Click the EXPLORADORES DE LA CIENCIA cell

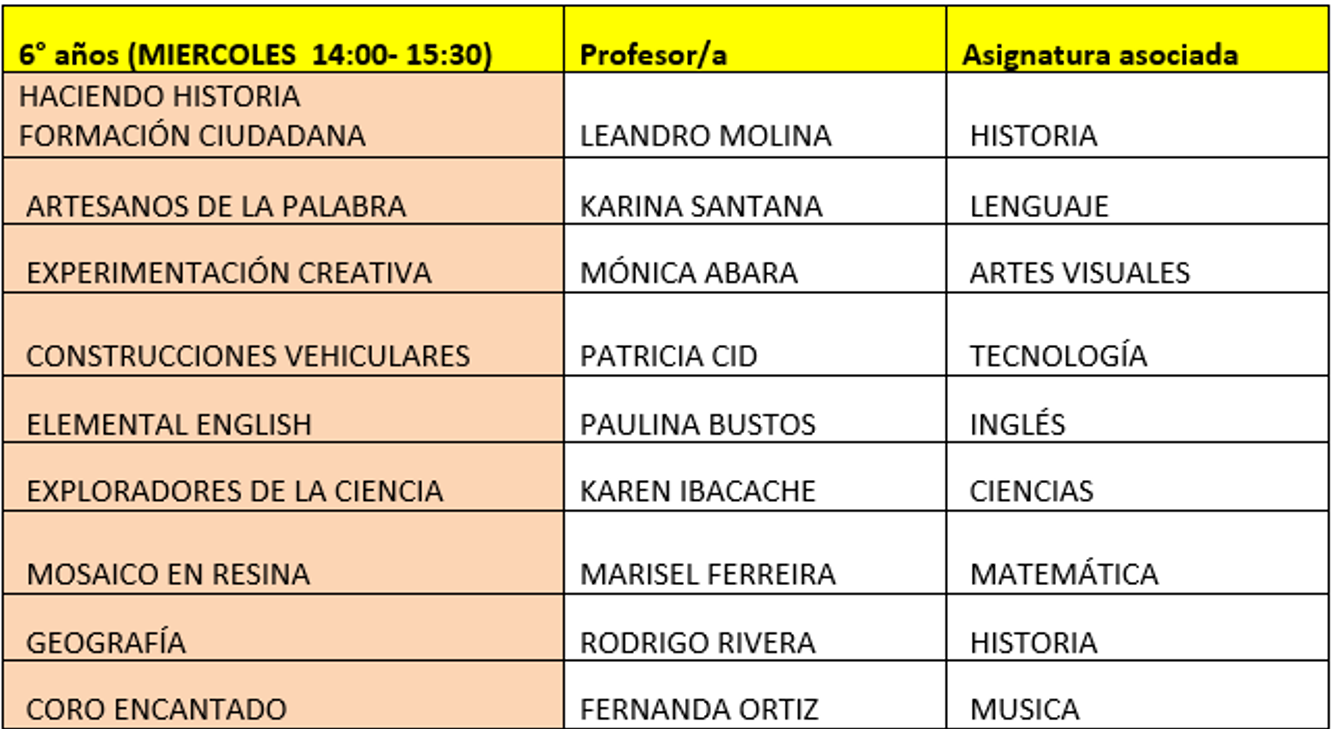pyautogui.click(x=234, y=491)
